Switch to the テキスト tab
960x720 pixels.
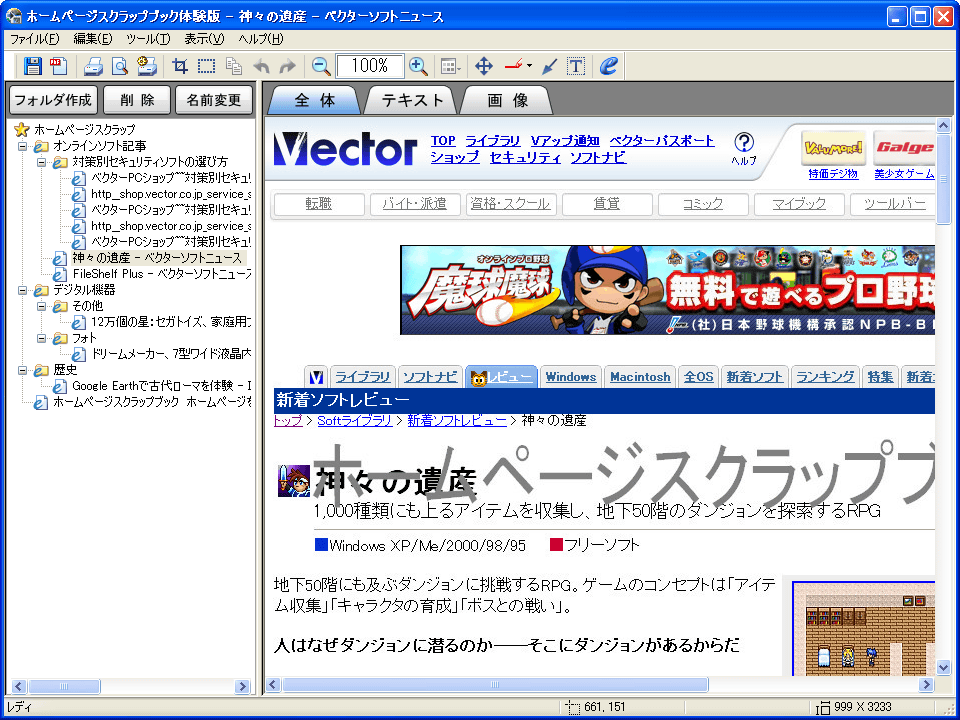tap(411, 100)
